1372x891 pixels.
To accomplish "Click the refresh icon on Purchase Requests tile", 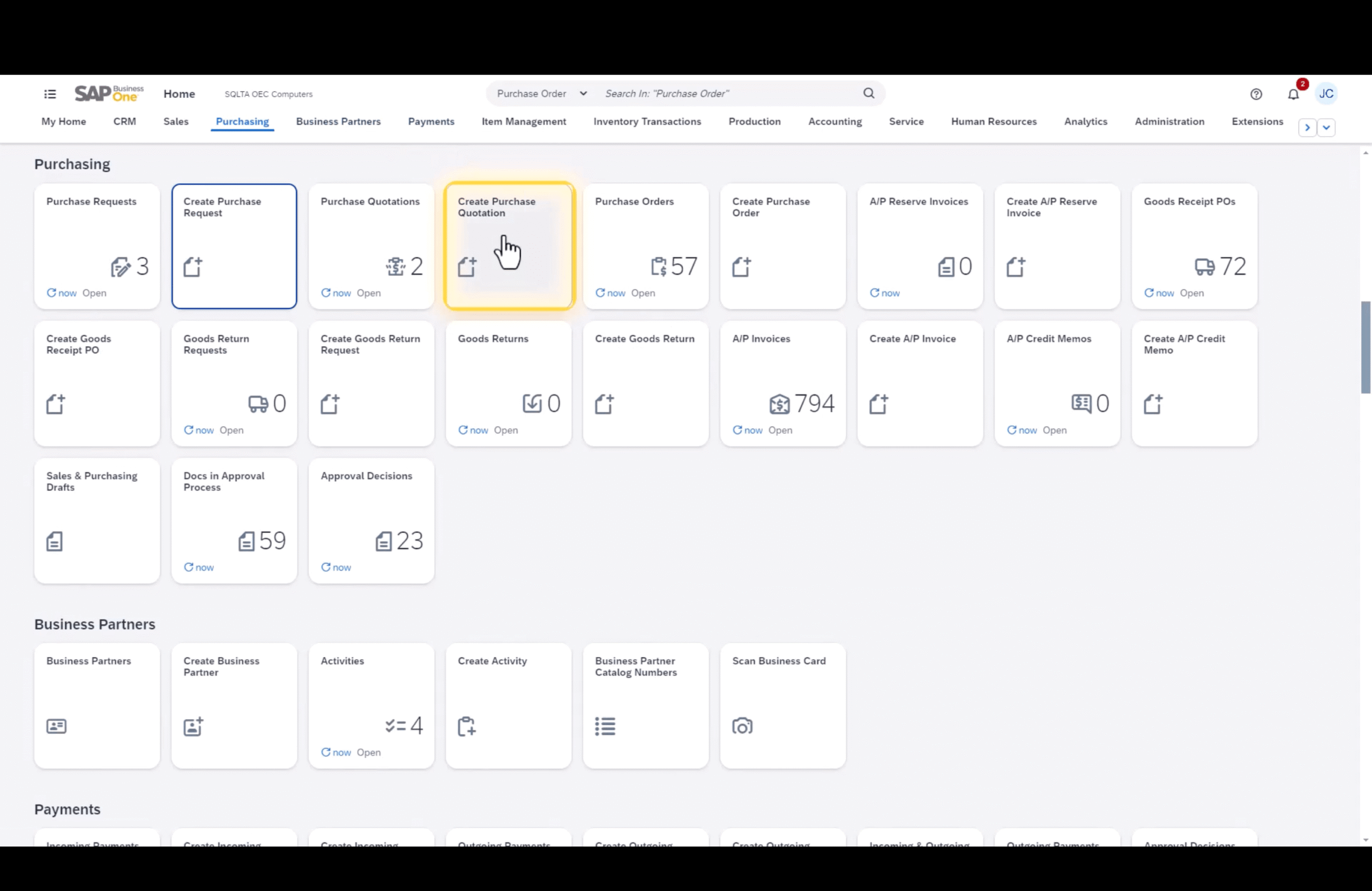I will click(51, 293).
